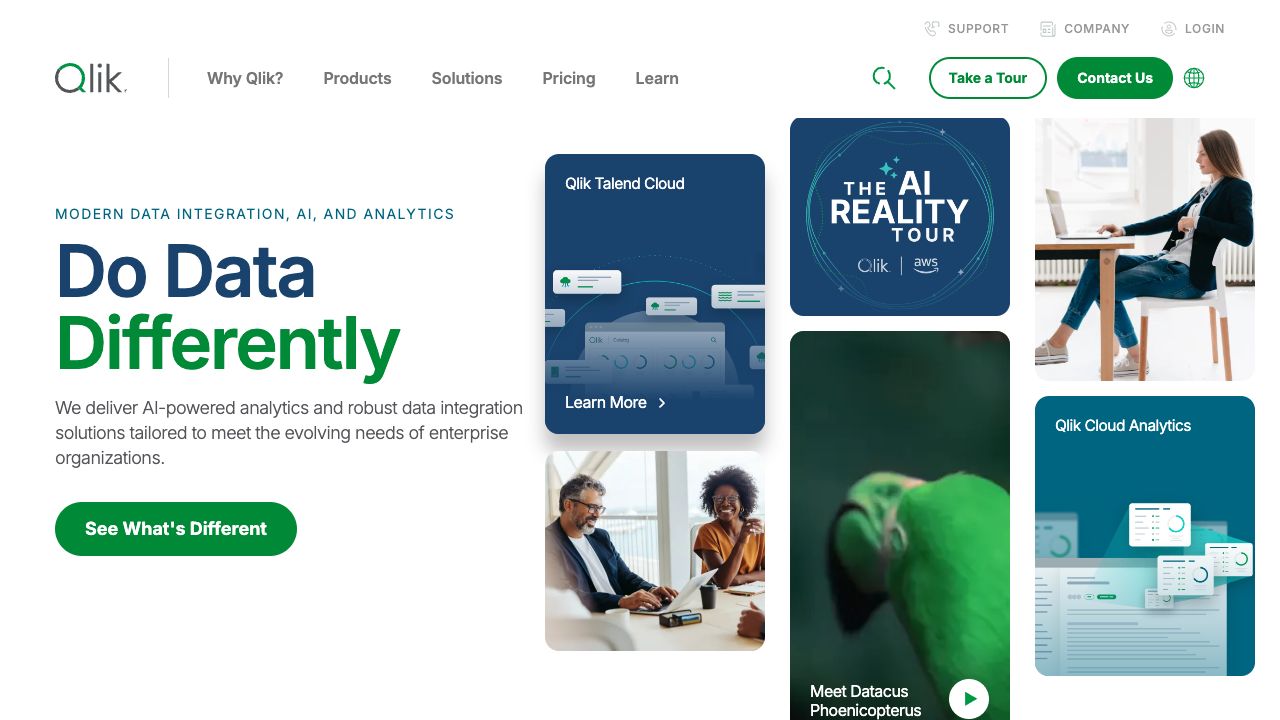
Task: Open the Learn menu item
Action: tap(657, 78)
